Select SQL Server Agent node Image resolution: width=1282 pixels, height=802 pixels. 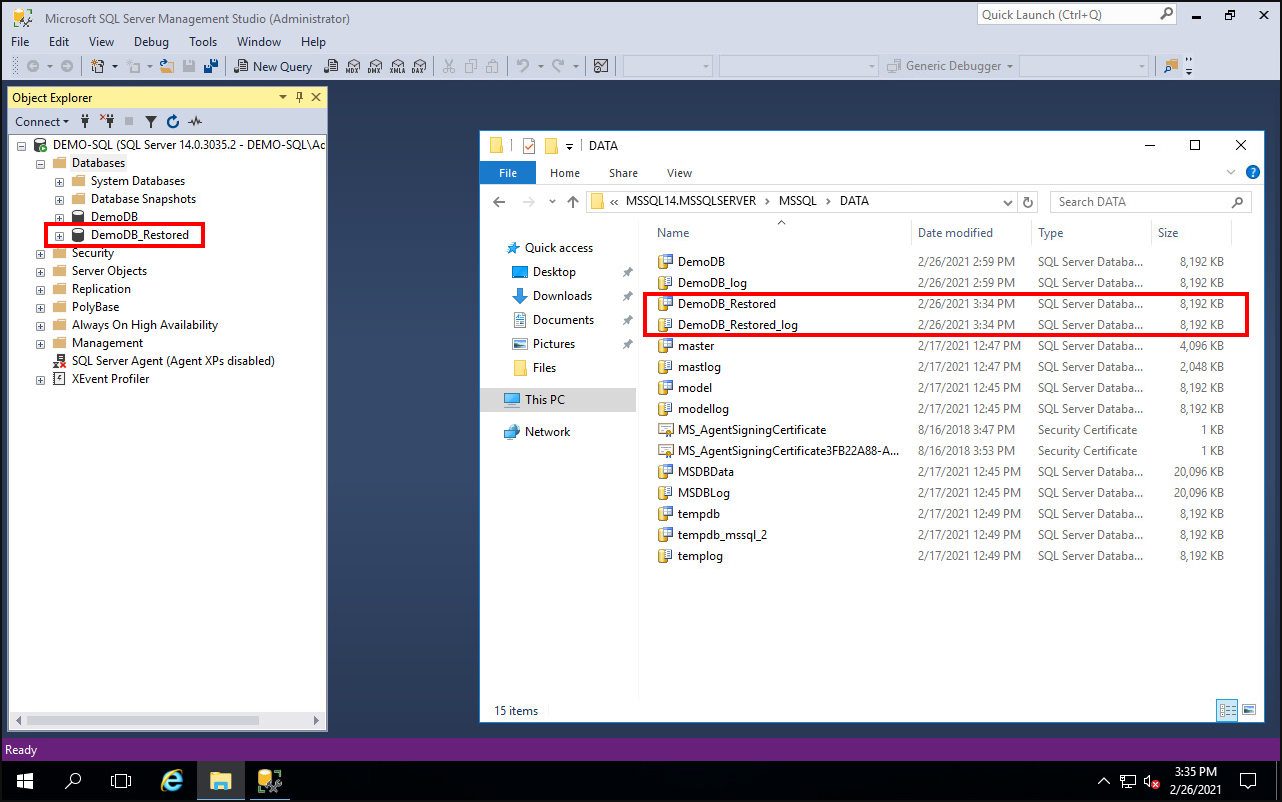173,361
